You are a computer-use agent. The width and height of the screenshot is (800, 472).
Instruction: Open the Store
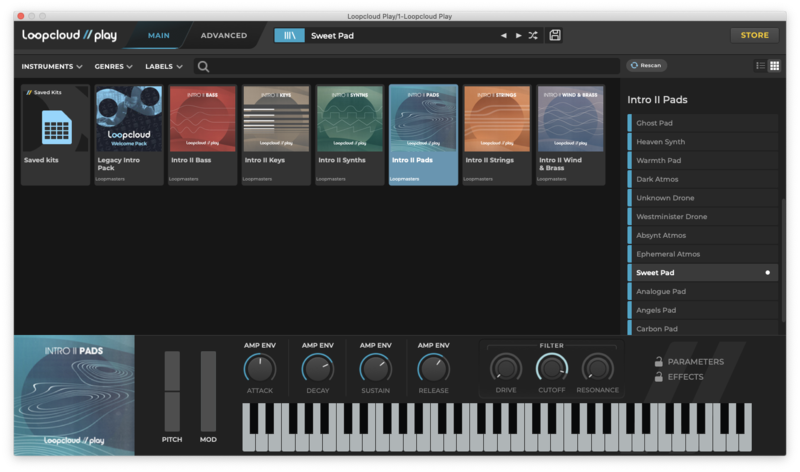pos(754,35)
